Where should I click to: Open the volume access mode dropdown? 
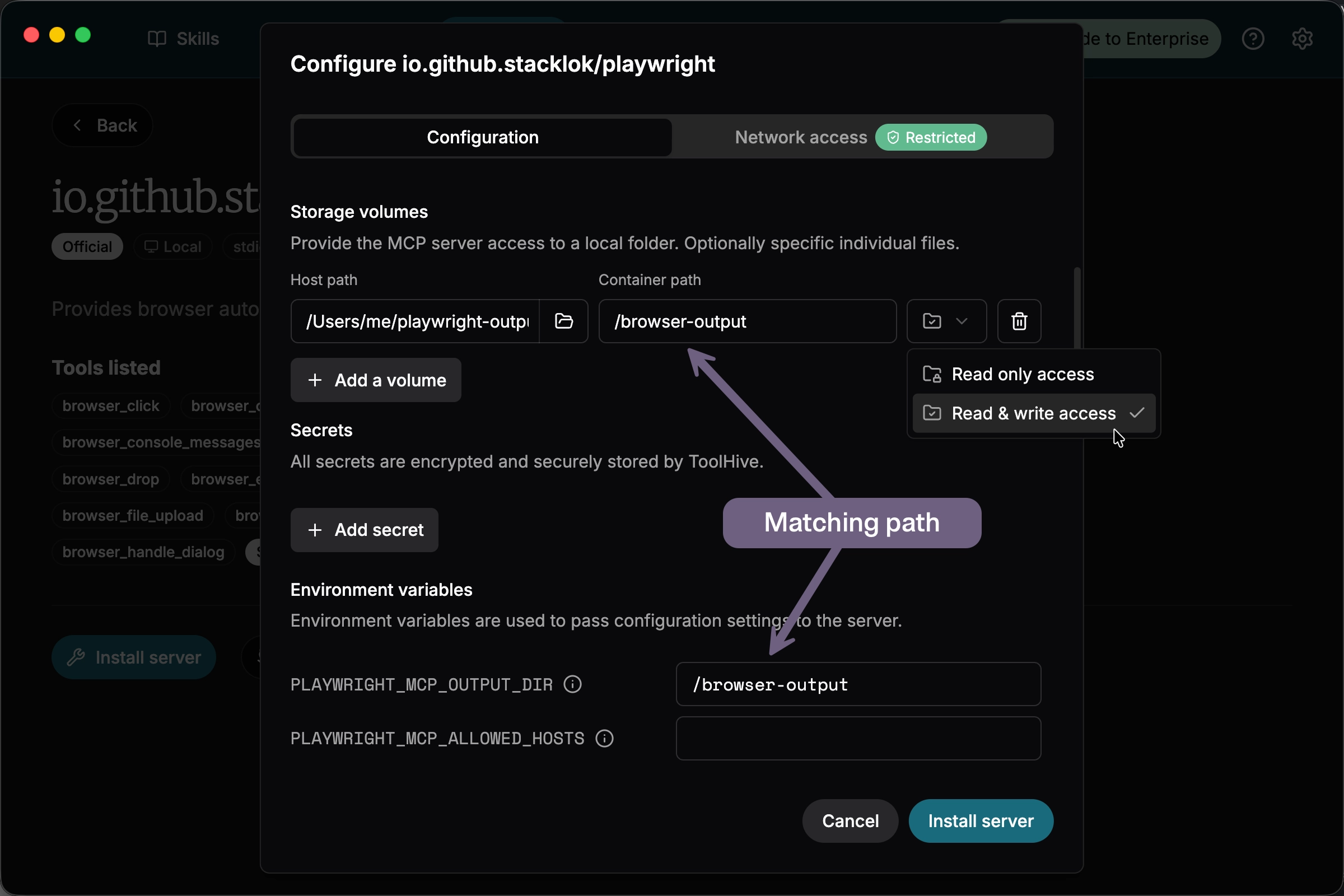click(x=946, y=321)
